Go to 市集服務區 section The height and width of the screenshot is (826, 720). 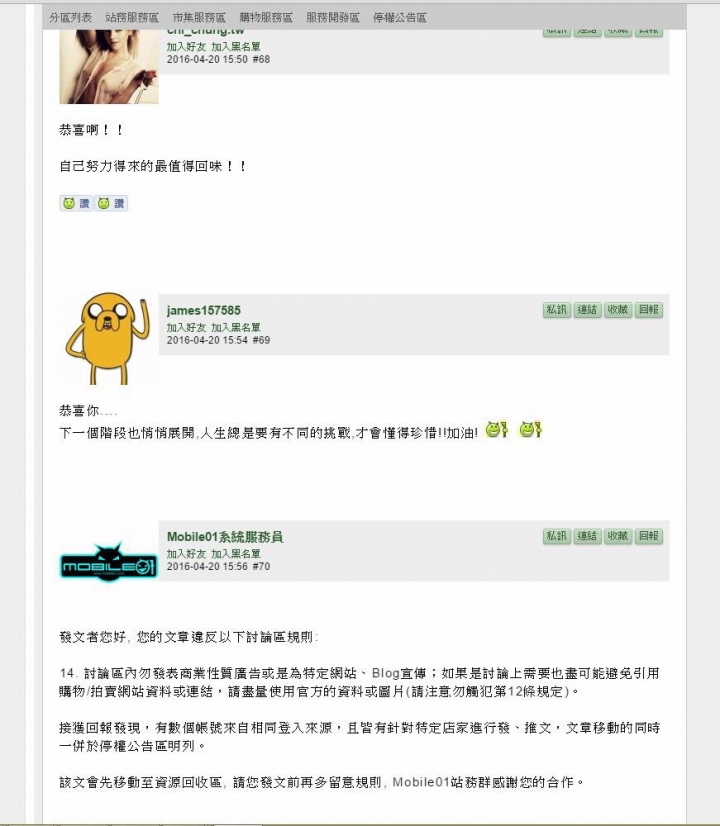pyautogui.click(x=199, y=17)
